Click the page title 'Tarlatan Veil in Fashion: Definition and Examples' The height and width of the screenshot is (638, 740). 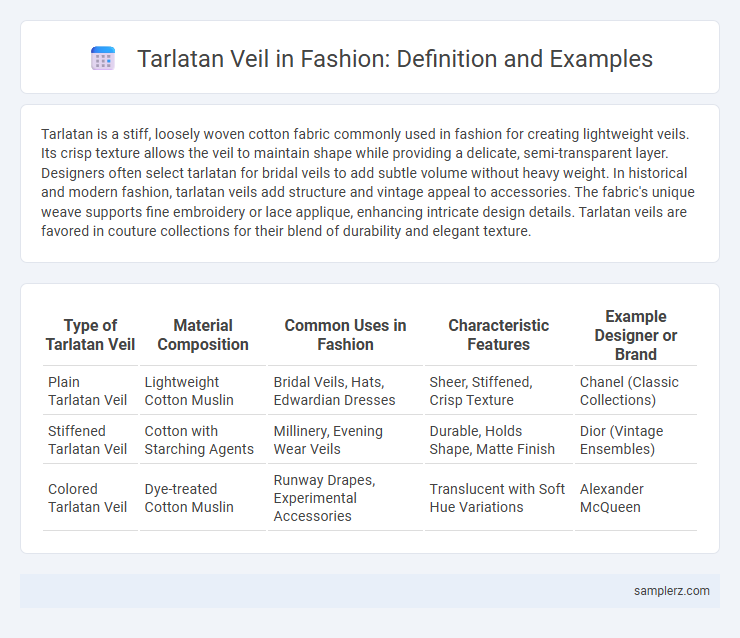pos(395,59)
